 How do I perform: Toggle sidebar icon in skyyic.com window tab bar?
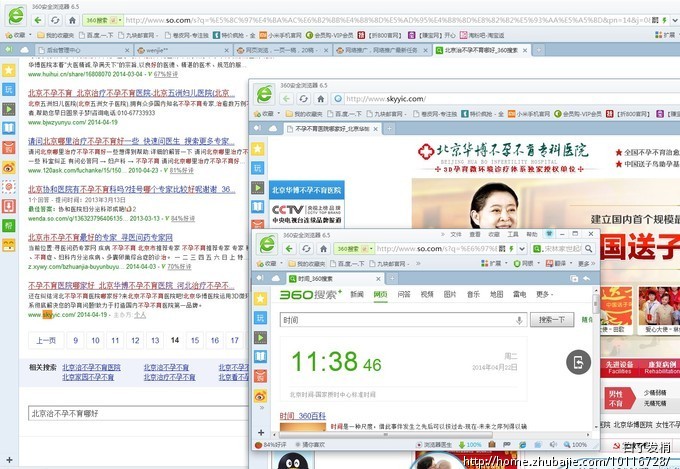258,128
